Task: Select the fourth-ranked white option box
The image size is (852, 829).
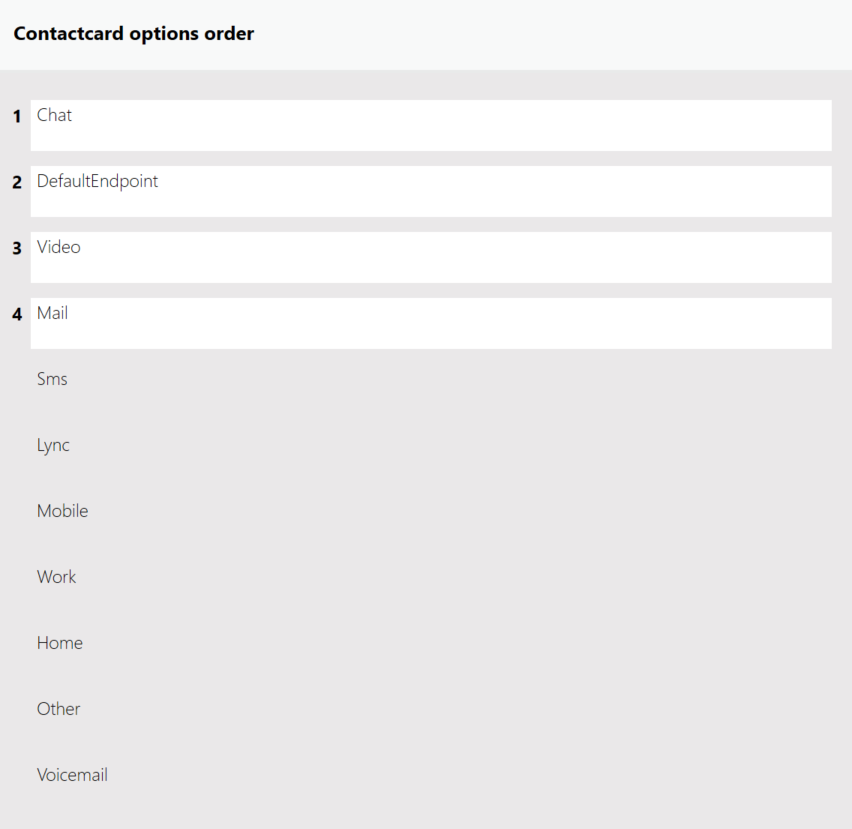Action: pos(430,323)
